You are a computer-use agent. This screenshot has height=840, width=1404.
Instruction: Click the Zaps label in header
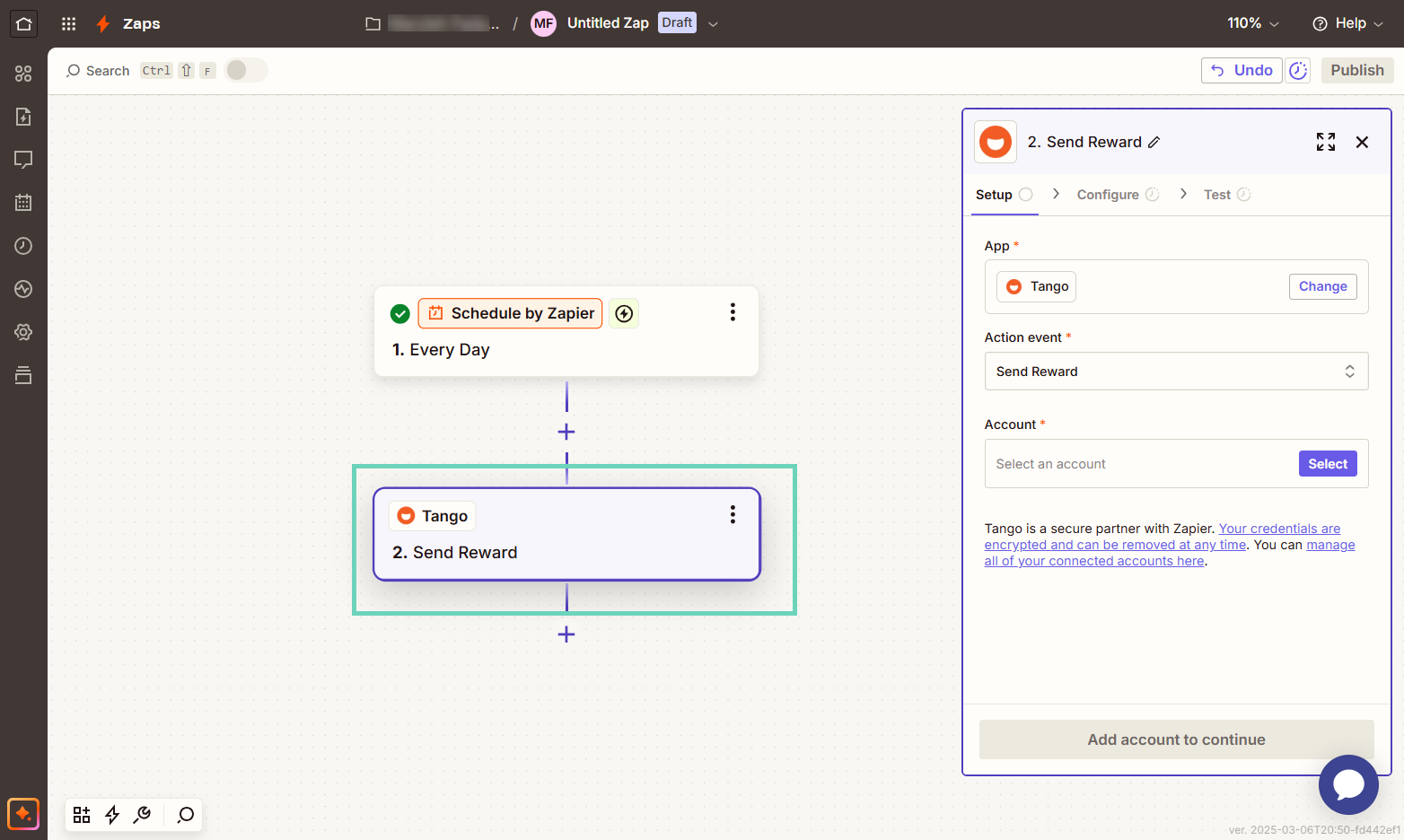point(141,23)
